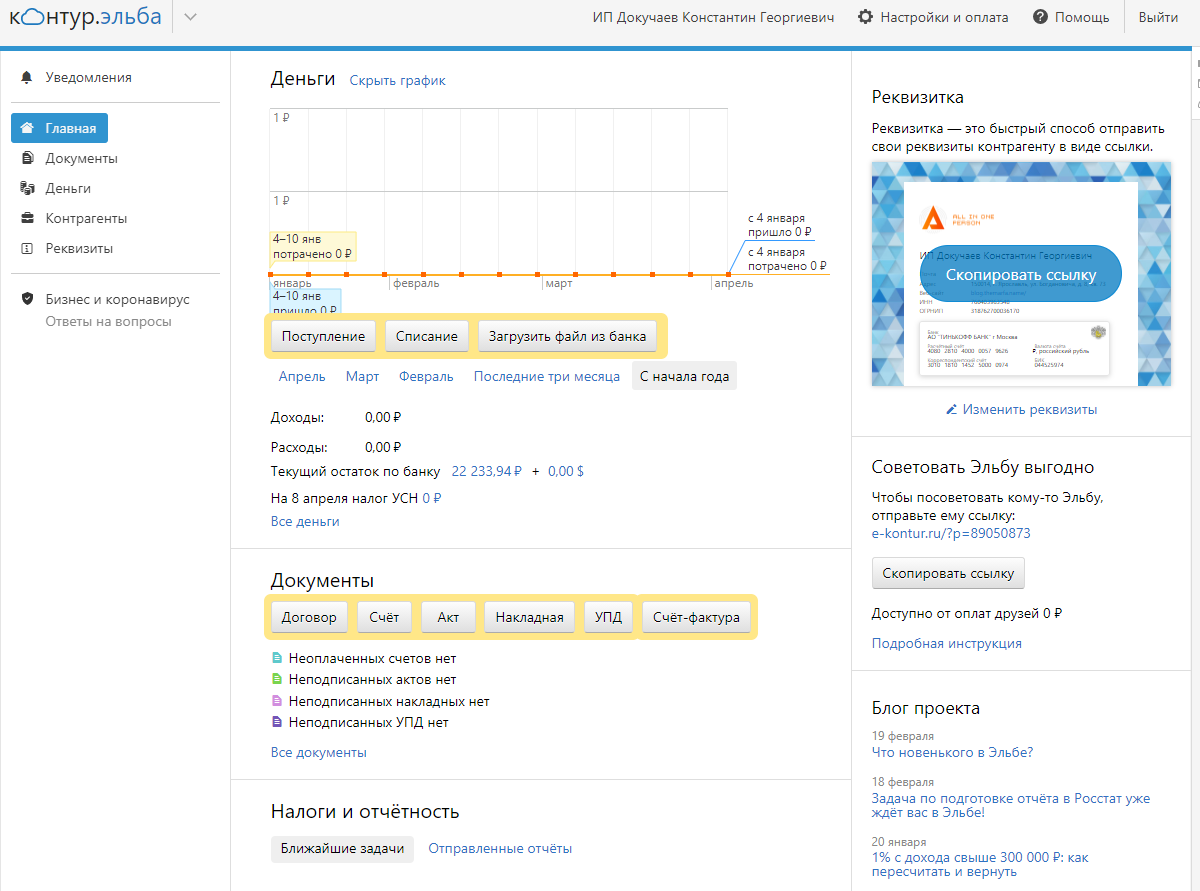The width and height of the screenshot is (1200, 891).
Task: Open blog post Что новенького в Эльбе?
Action: click(952, 752)
